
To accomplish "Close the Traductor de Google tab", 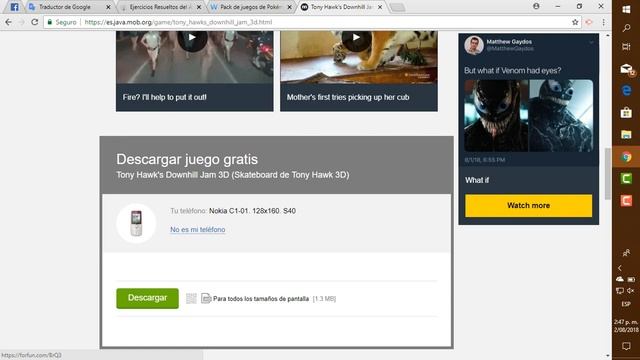I will click(x=108, y=7).
